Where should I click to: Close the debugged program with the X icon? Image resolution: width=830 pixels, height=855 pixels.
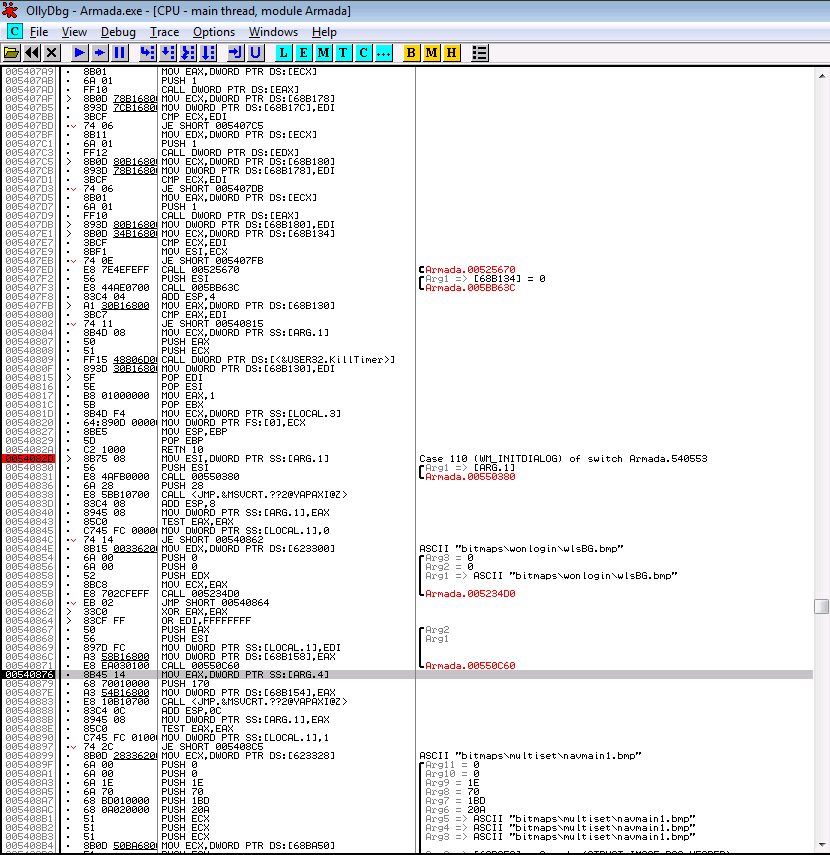tap(51, 53)
